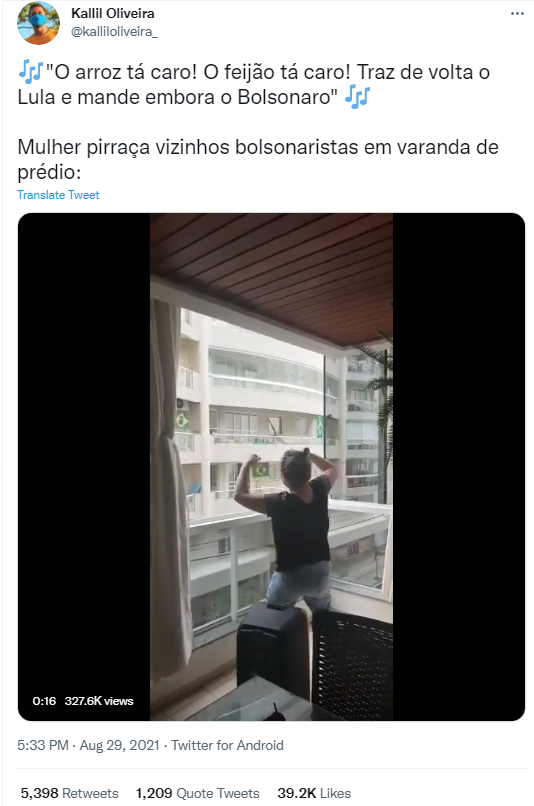
Task: Open the Kallil Oliveira display name
Action: (x=113, y=13)
